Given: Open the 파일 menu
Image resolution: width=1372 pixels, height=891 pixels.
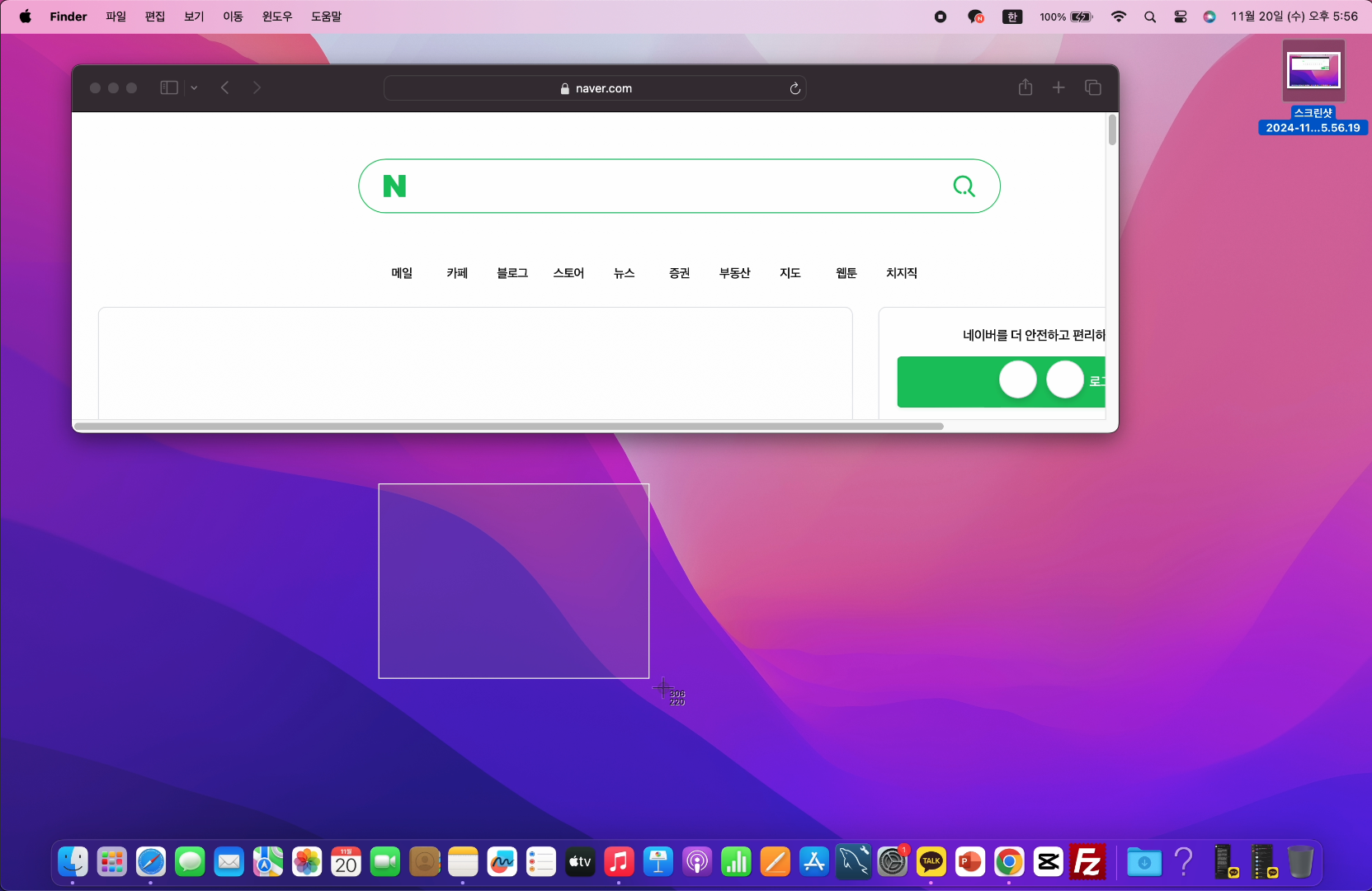Looking at the screenshot, I should click(116, 16).
